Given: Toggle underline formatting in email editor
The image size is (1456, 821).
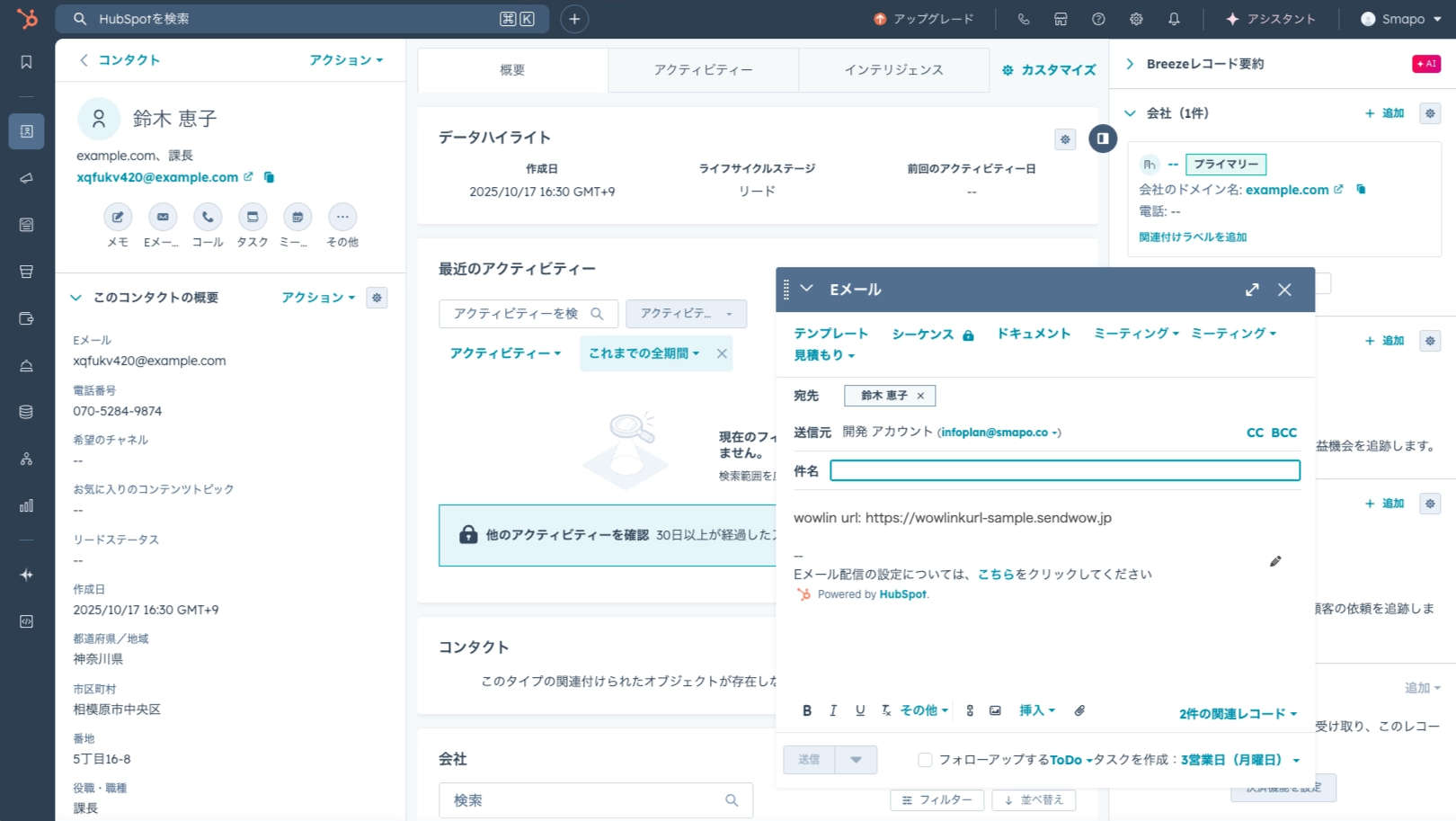Looking at the screenshot, I should pyautogui.click(x=860, y=710).
